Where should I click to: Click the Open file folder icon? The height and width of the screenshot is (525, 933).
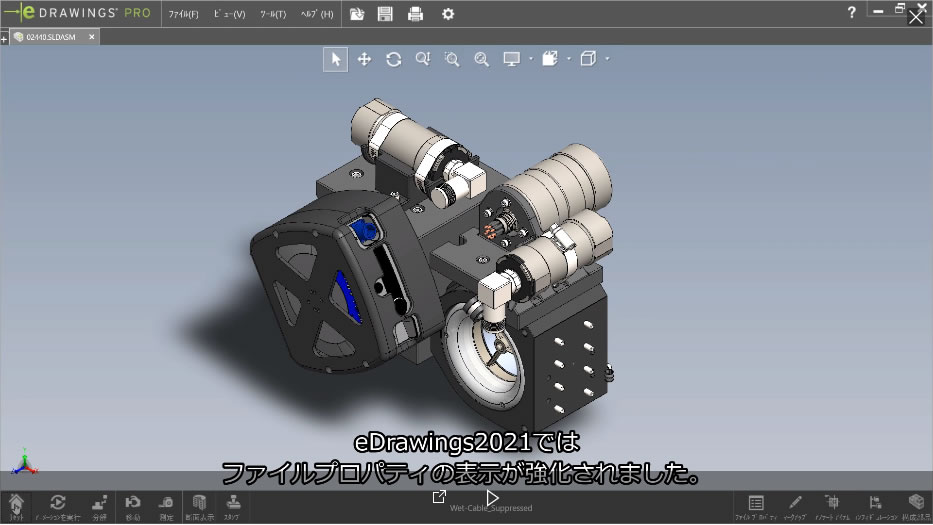357,14
